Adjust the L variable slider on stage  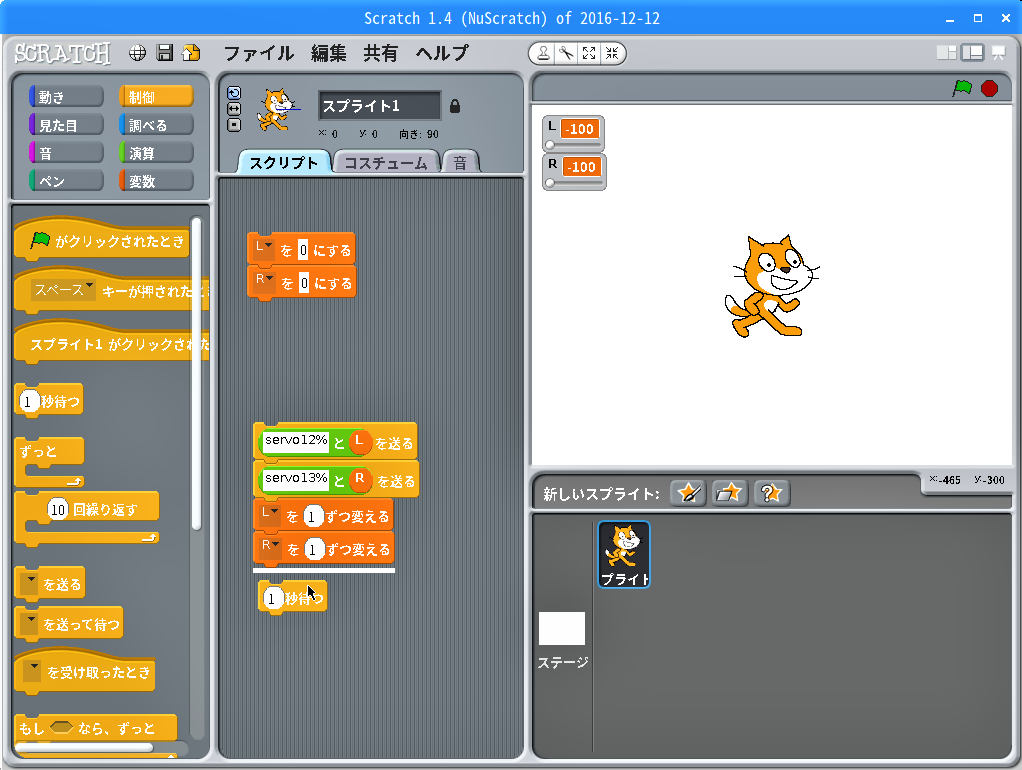click(574, 145)
